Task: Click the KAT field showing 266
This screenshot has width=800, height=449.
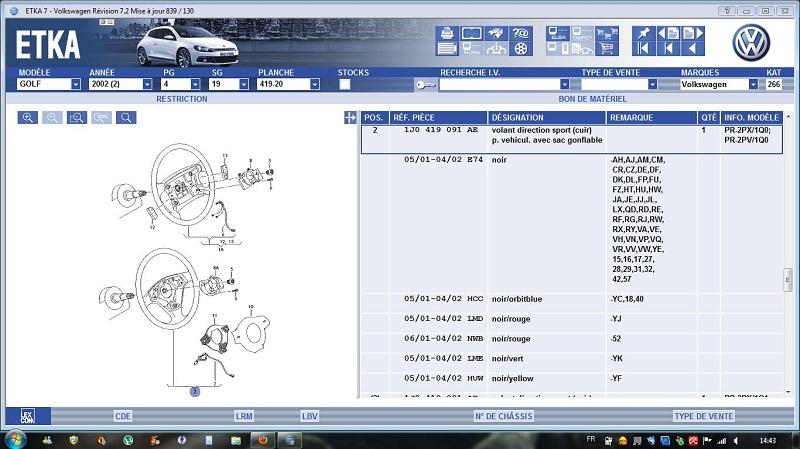Action: click(773, 84)
